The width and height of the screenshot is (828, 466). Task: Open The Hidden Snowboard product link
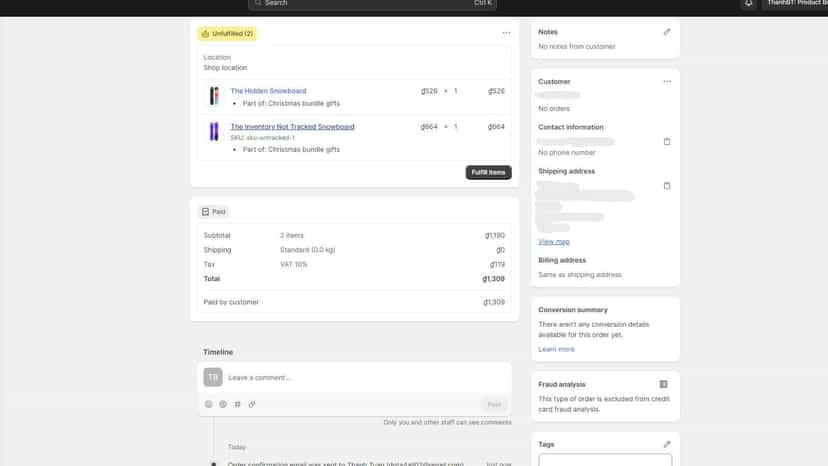coord(268,91)
